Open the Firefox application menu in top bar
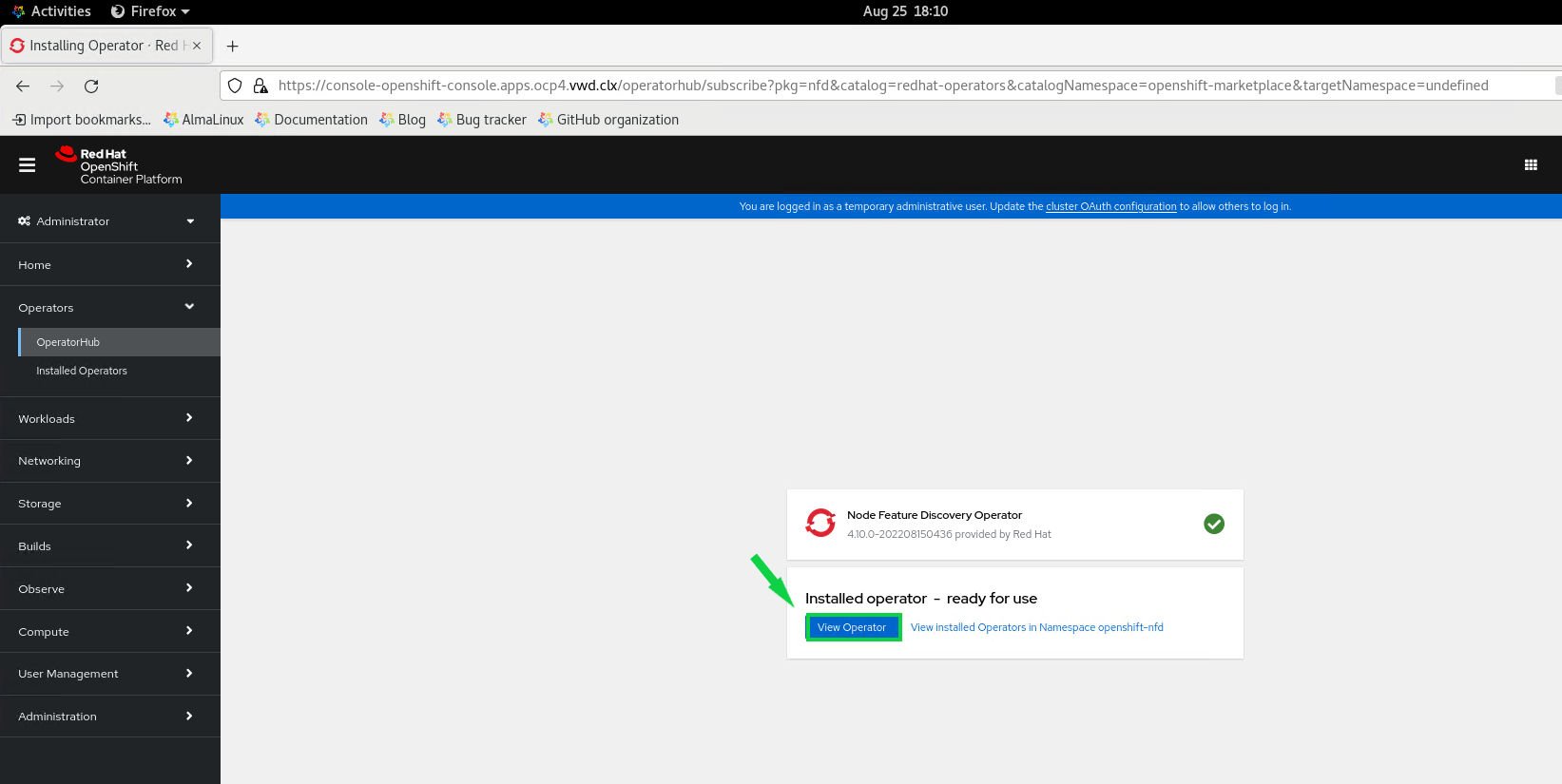Screen dimensions: 1562x784 pos(150,11)
